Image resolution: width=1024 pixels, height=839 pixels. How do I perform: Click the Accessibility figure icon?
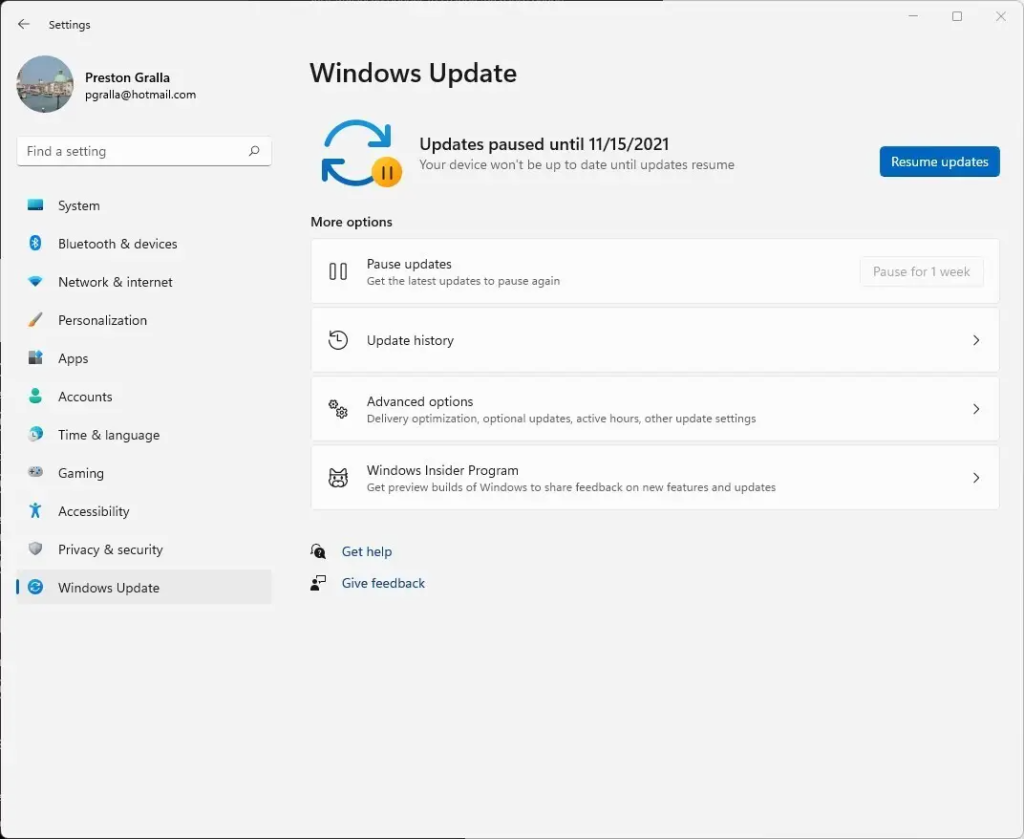click(35, 510)
